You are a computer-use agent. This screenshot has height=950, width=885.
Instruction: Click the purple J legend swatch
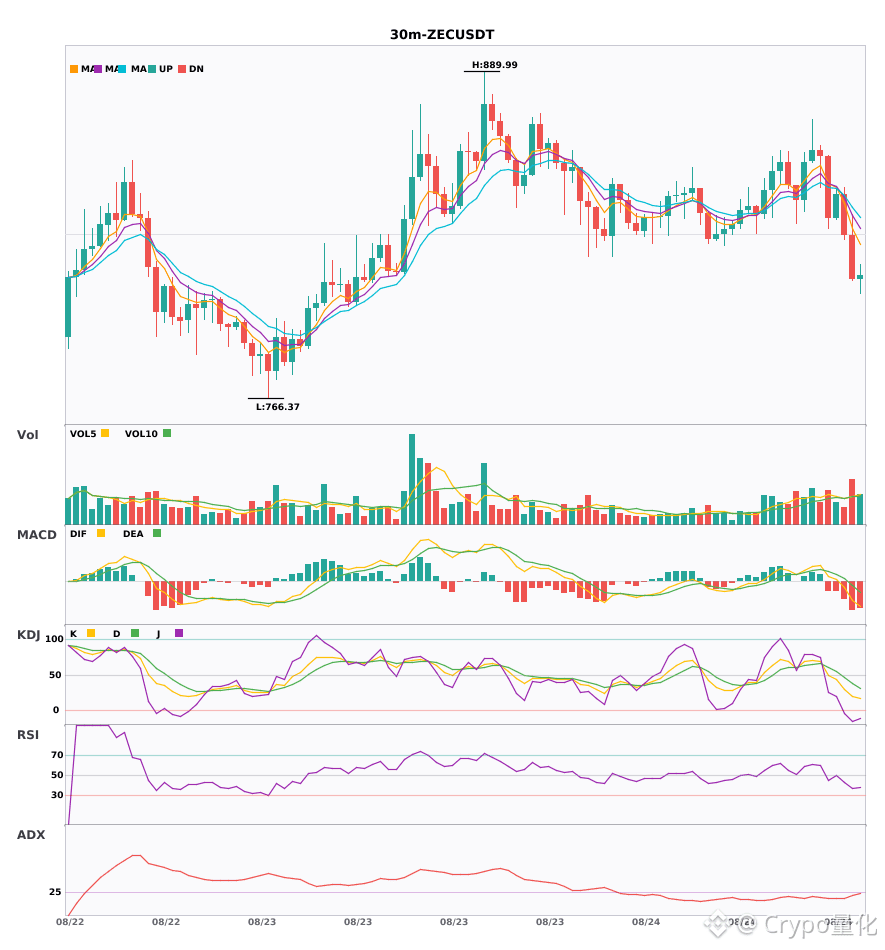(x=179, y=633)
